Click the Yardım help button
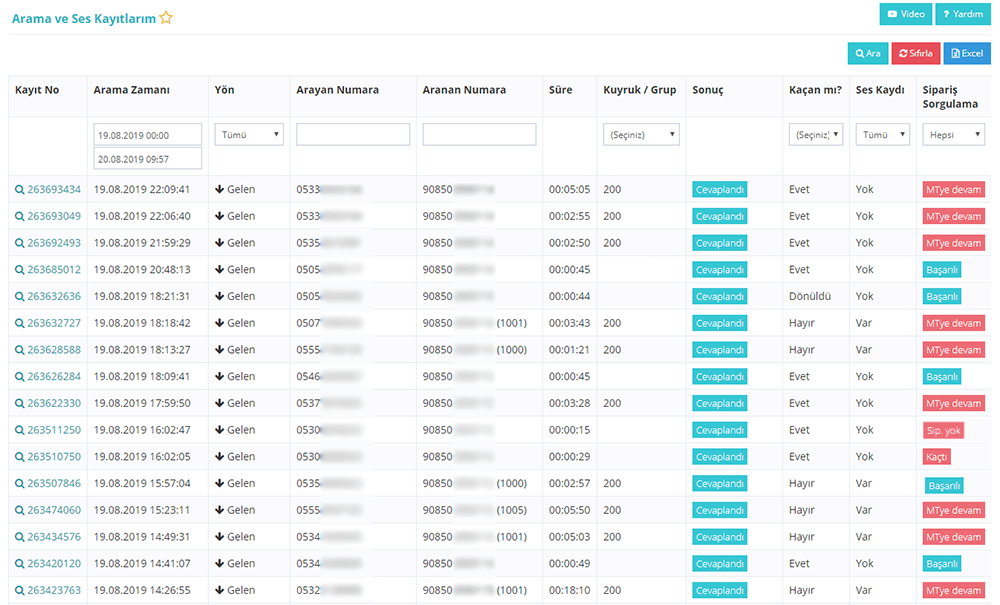The height and width of the screenshot is (605, 1000). coord(961,14)
